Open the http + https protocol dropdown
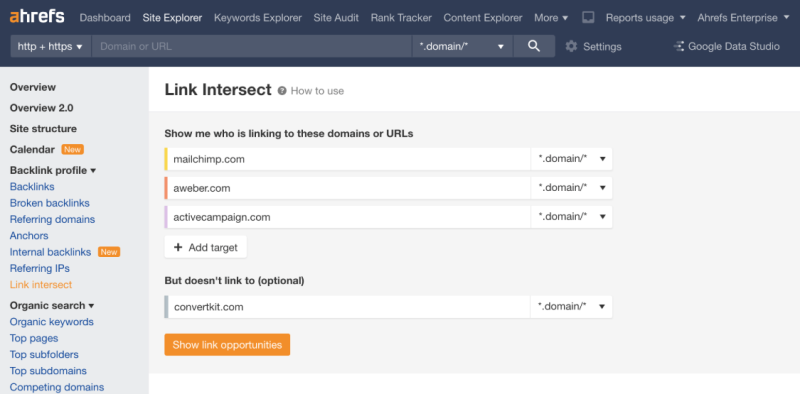The image size is (800, 394). [51, 46]
